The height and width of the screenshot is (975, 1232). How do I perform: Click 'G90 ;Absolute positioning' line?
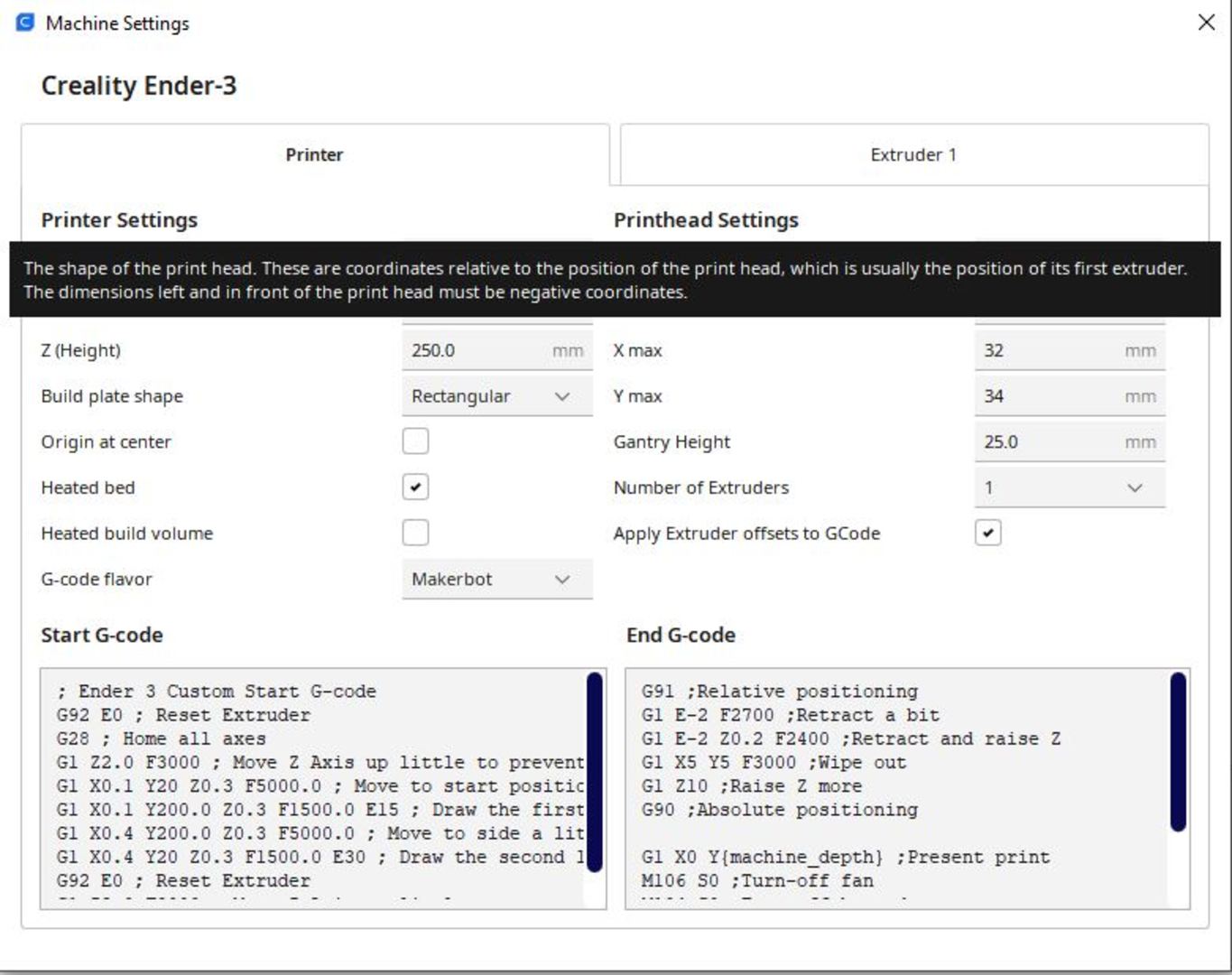point(780,810)
